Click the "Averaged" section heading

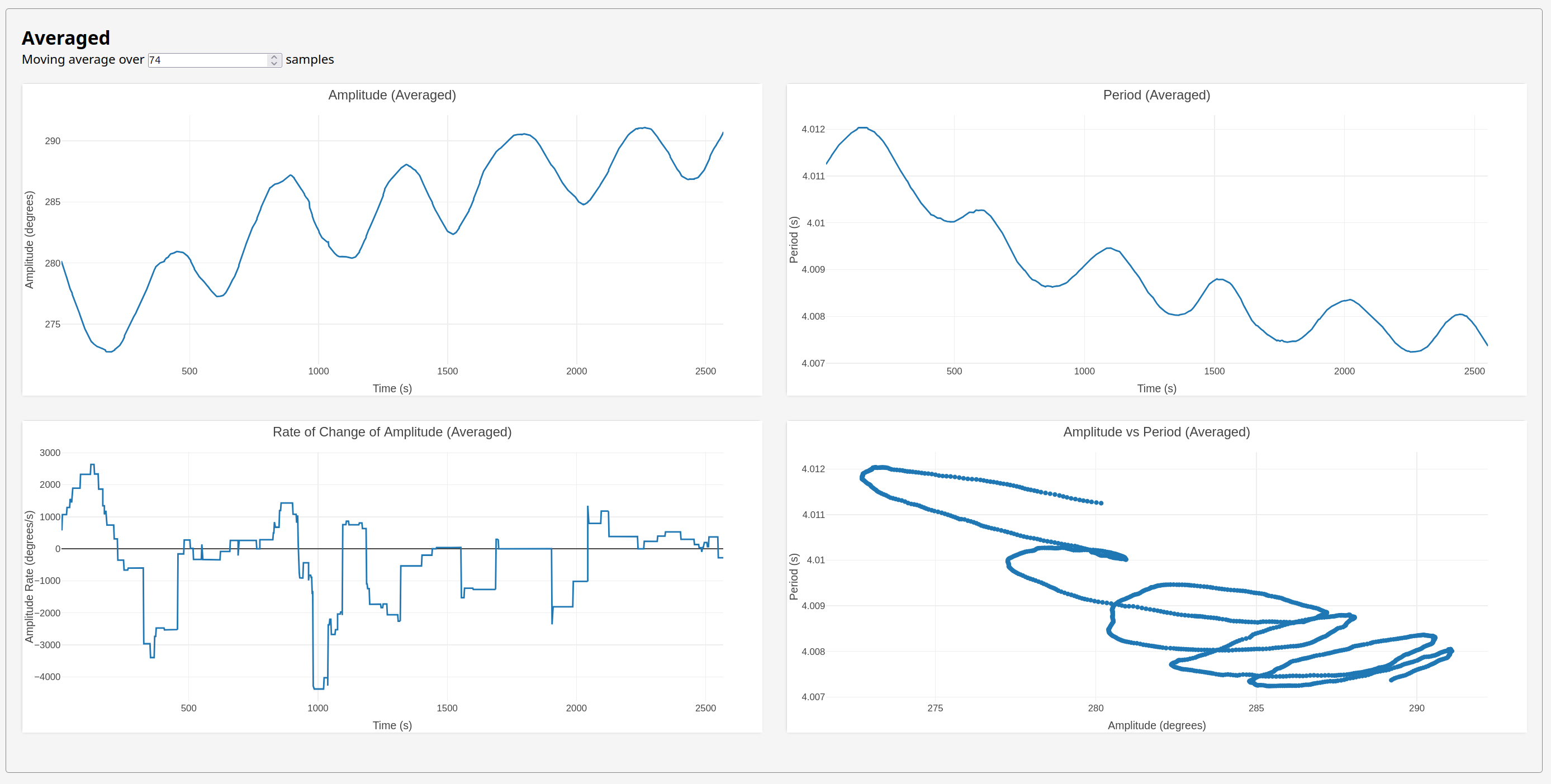(66, 38)
